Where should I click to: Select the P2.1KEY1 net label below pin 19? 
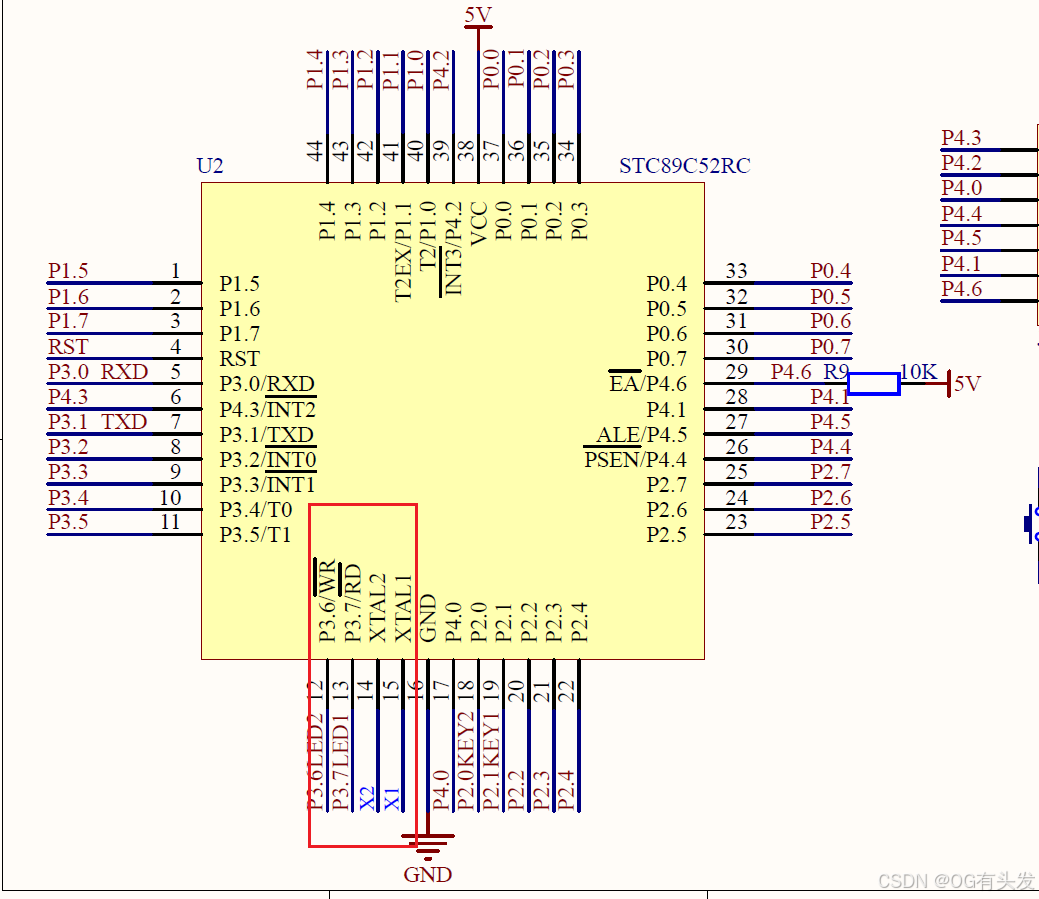click(x=491, y=762)
